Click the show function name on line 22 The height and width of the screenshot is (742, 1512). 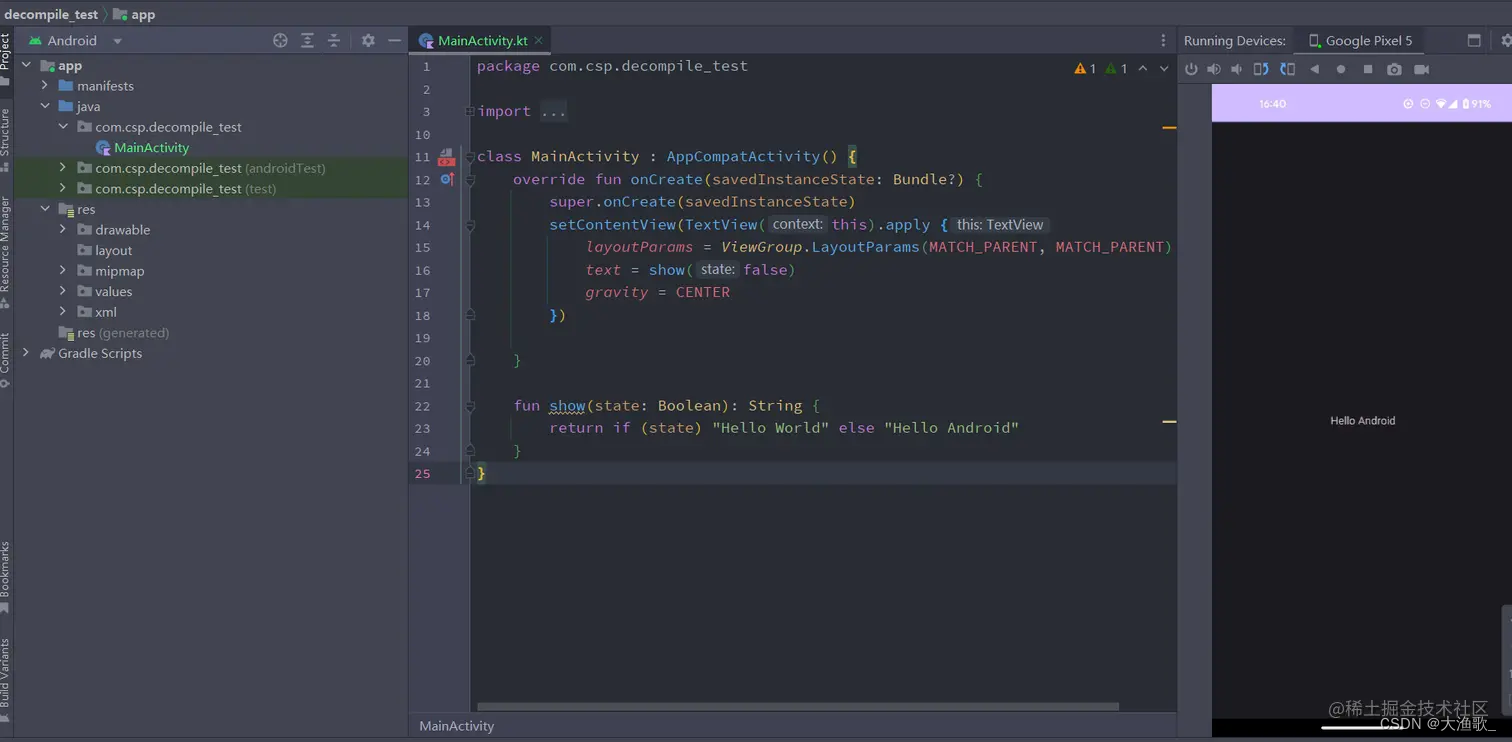[567, 405]
